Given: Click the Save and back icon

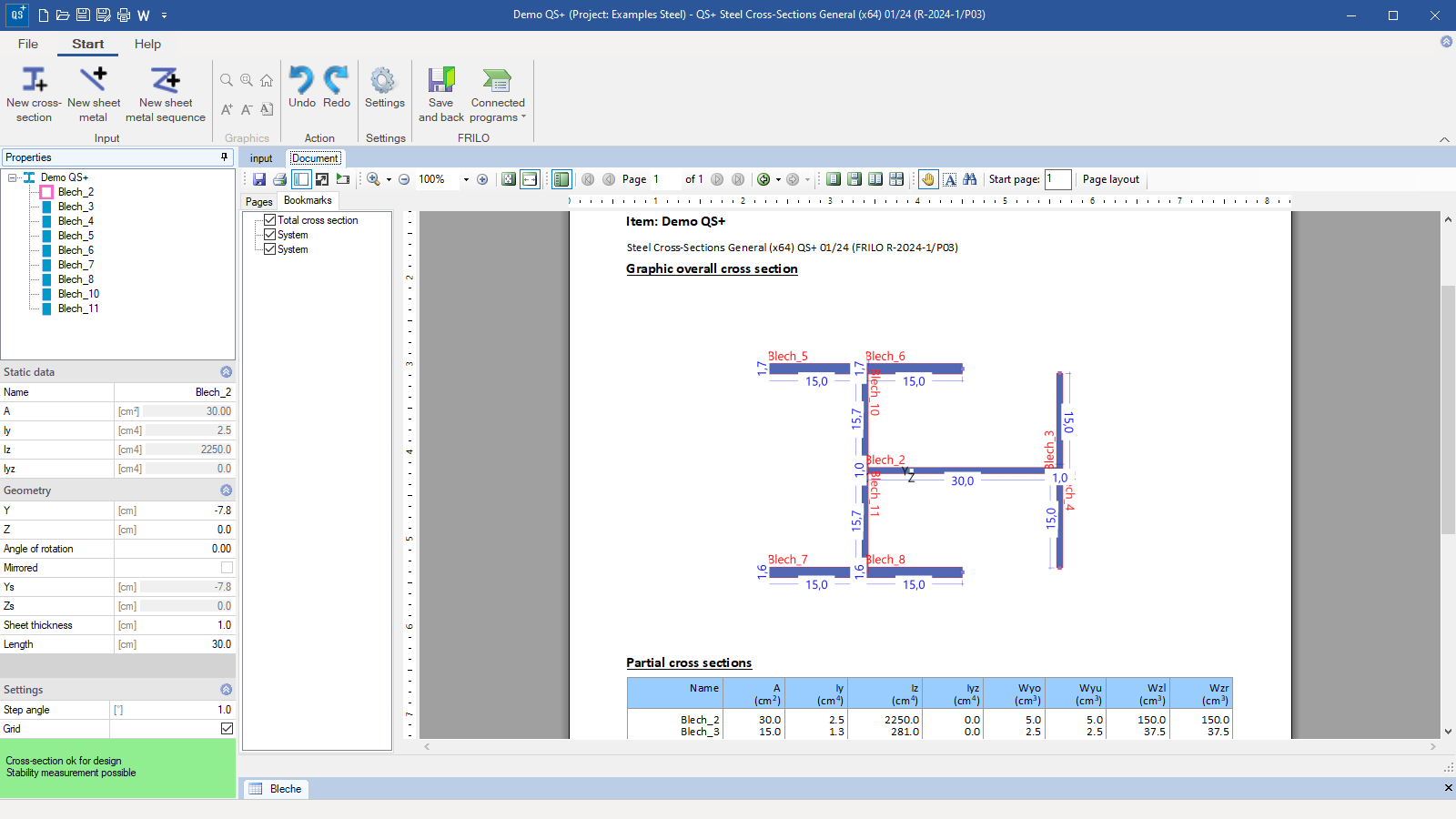Looking at the screenshot, I should pyautogui.click(x=440, y=81).
